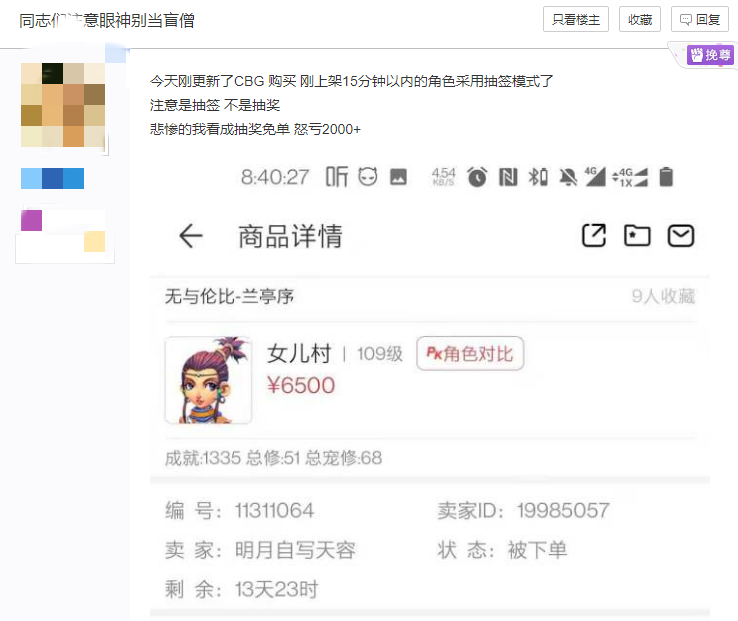This screenshot has height=621, width=738.
Task: Tap the share icon in header
Action: [594, 235]
